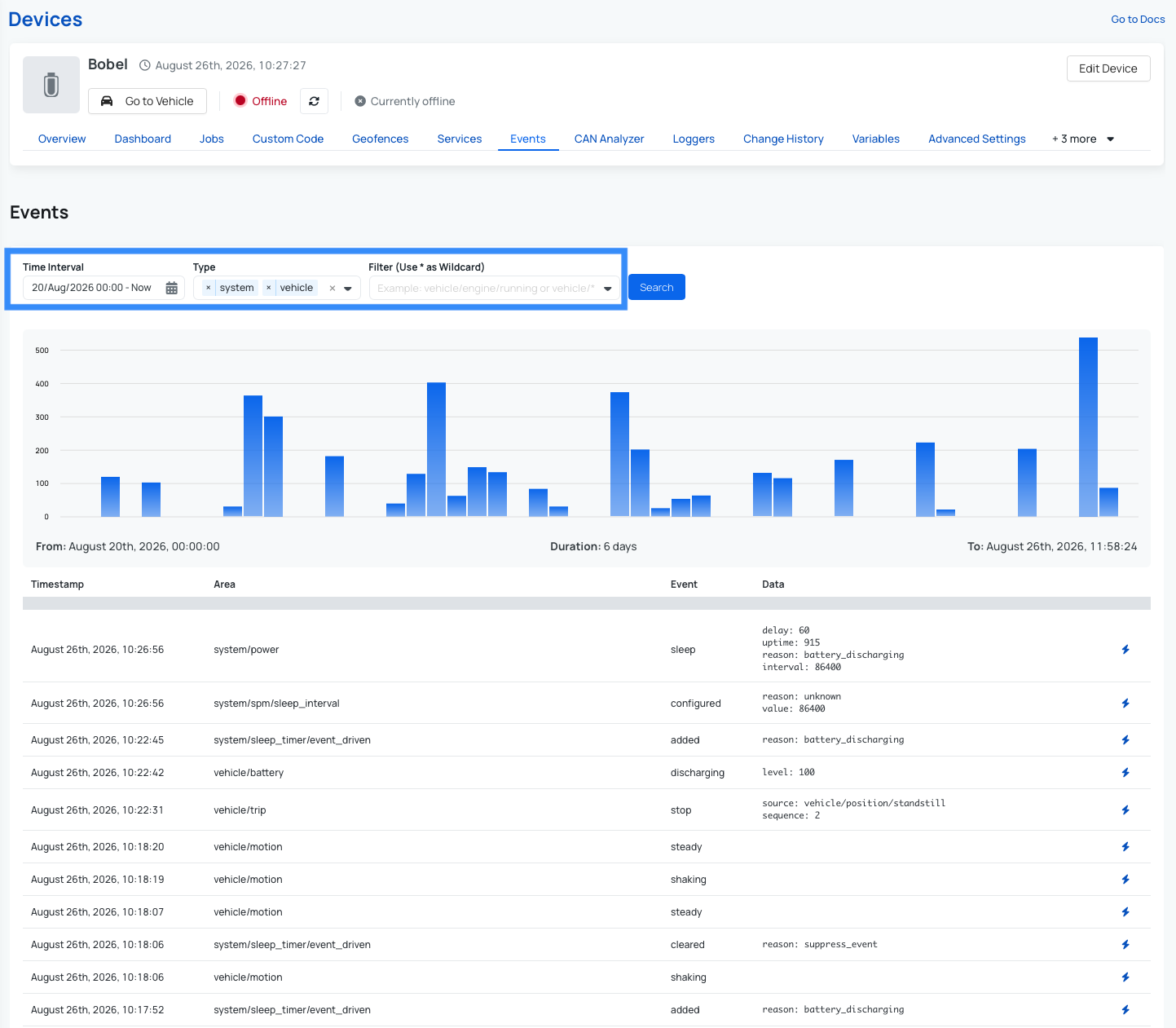
Task: Click lightning icon for 10:22:45 added row
Action: pos(1125,740)
